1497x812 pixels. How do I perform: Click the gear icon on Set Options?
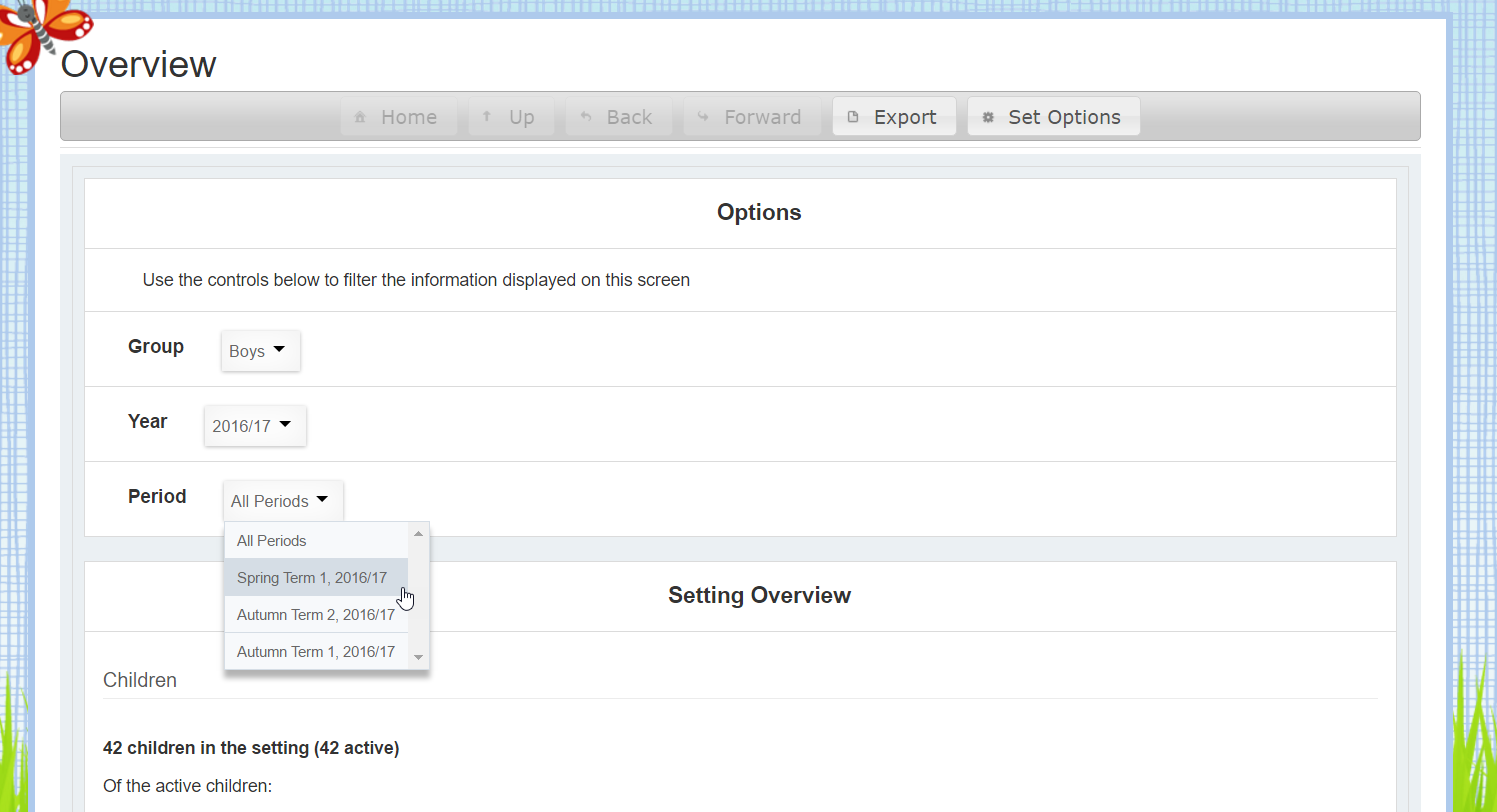click(x=988, y=117)
